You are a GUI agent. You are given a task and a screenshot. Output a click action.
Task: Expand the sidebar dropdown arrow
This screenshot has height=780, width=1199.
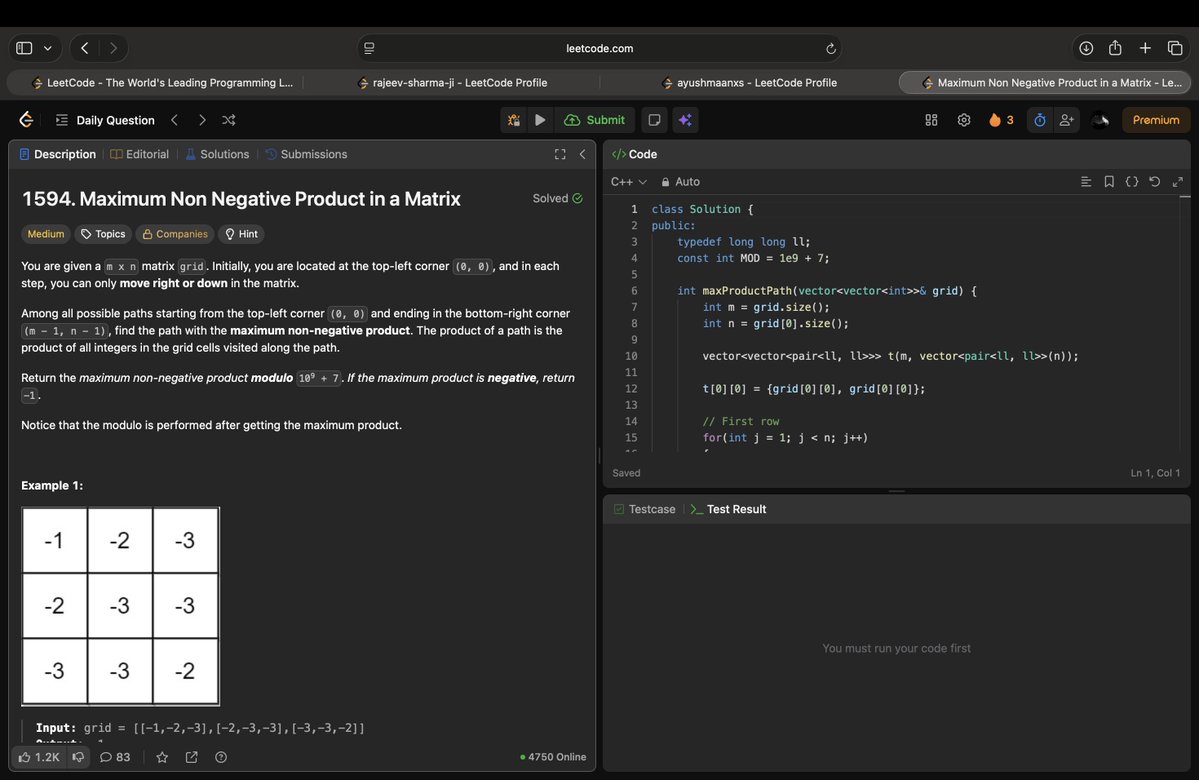coord(47,48)
